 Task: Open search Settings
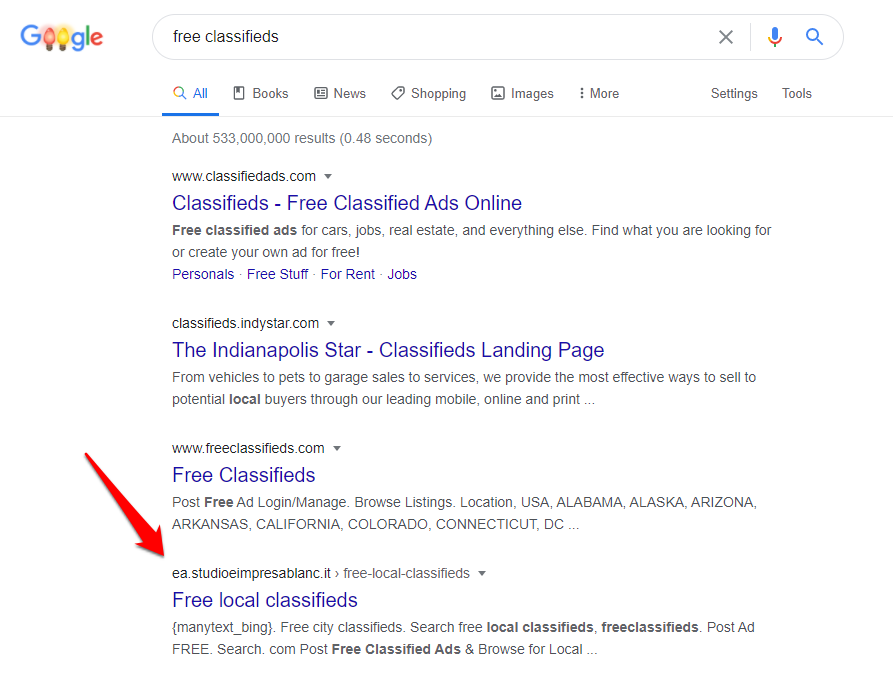pos(734,93)
